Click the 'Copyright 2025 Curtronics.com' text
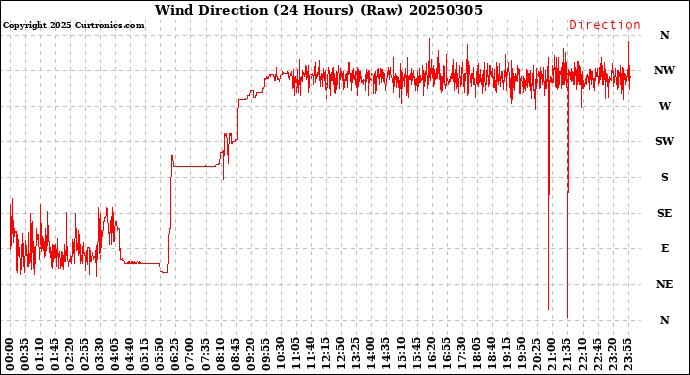This screenshot has height=375, width=690. point(73,25)
